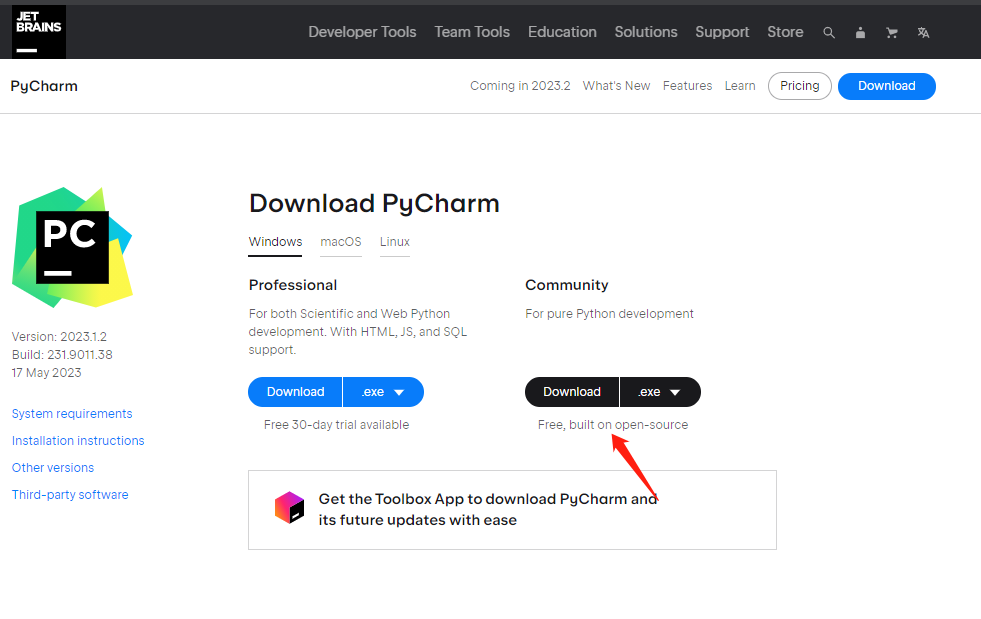Click the language translation icon

click(x=923, y=32)
